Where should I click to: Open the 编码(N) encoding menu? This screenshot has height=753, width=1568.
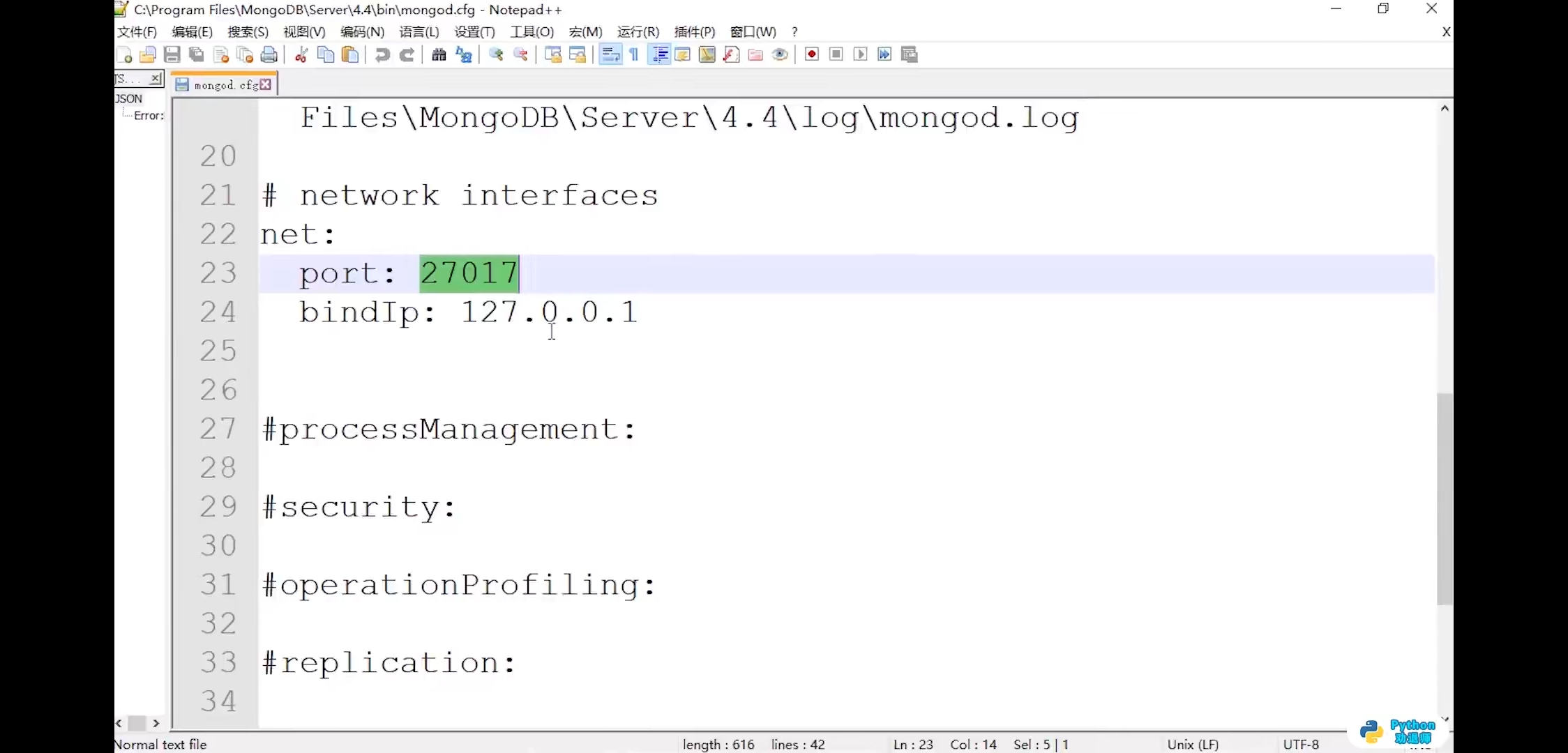click(362, 31)
